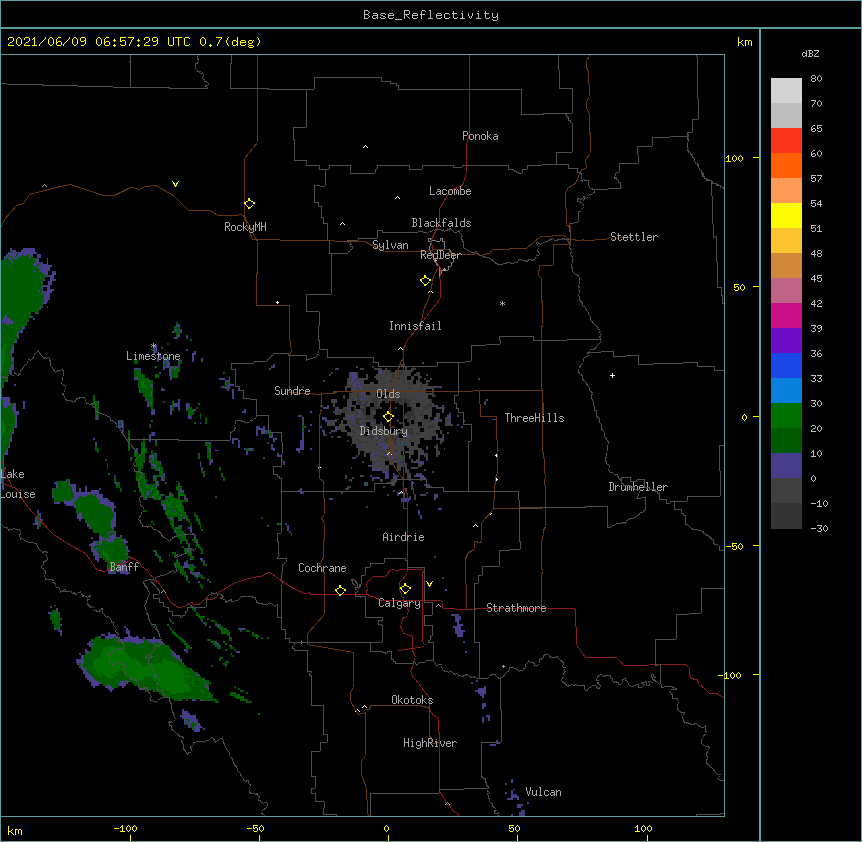Pick the bright green 30 dBZ legend swatch
This screenshot has width=862, height=842.
786,416
